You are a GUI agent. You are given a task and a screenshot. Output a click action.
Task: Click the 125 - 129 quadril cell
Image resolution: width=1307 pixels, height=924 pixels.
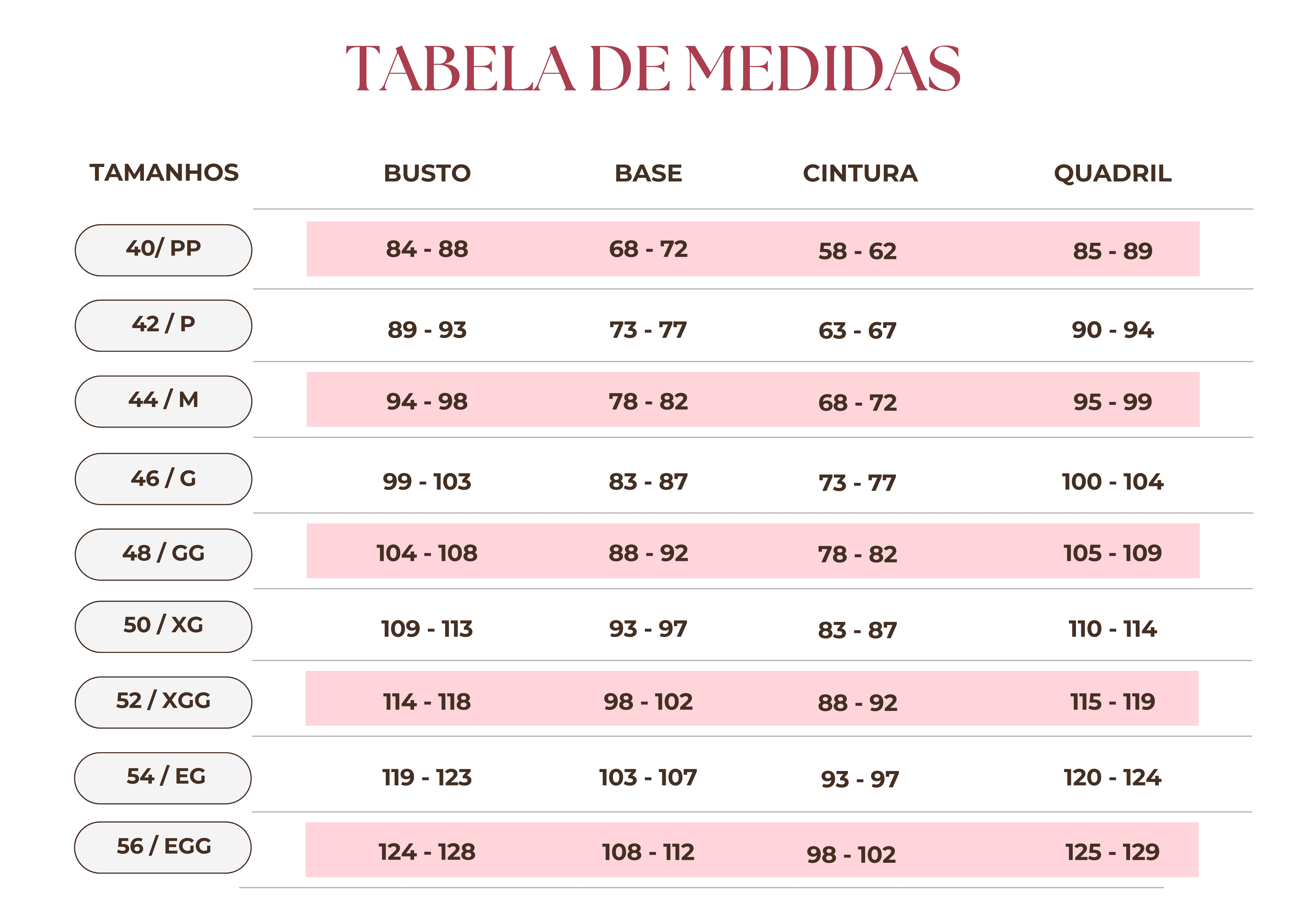(1112, 852)
